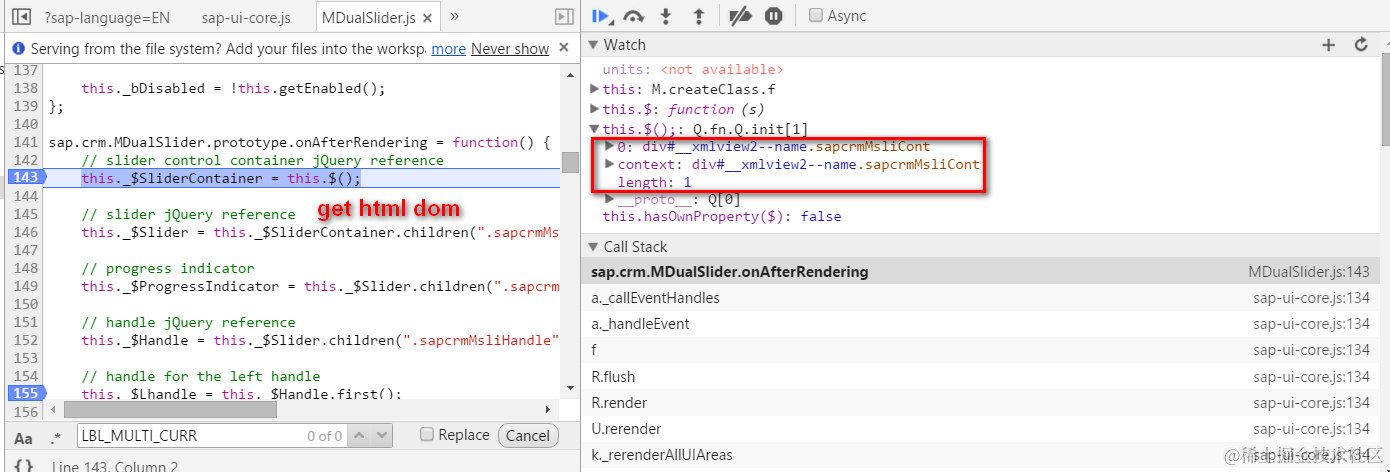This screenshot has width=1390, height=472.
Task: Add a new watch expression
Action: 1329,45
